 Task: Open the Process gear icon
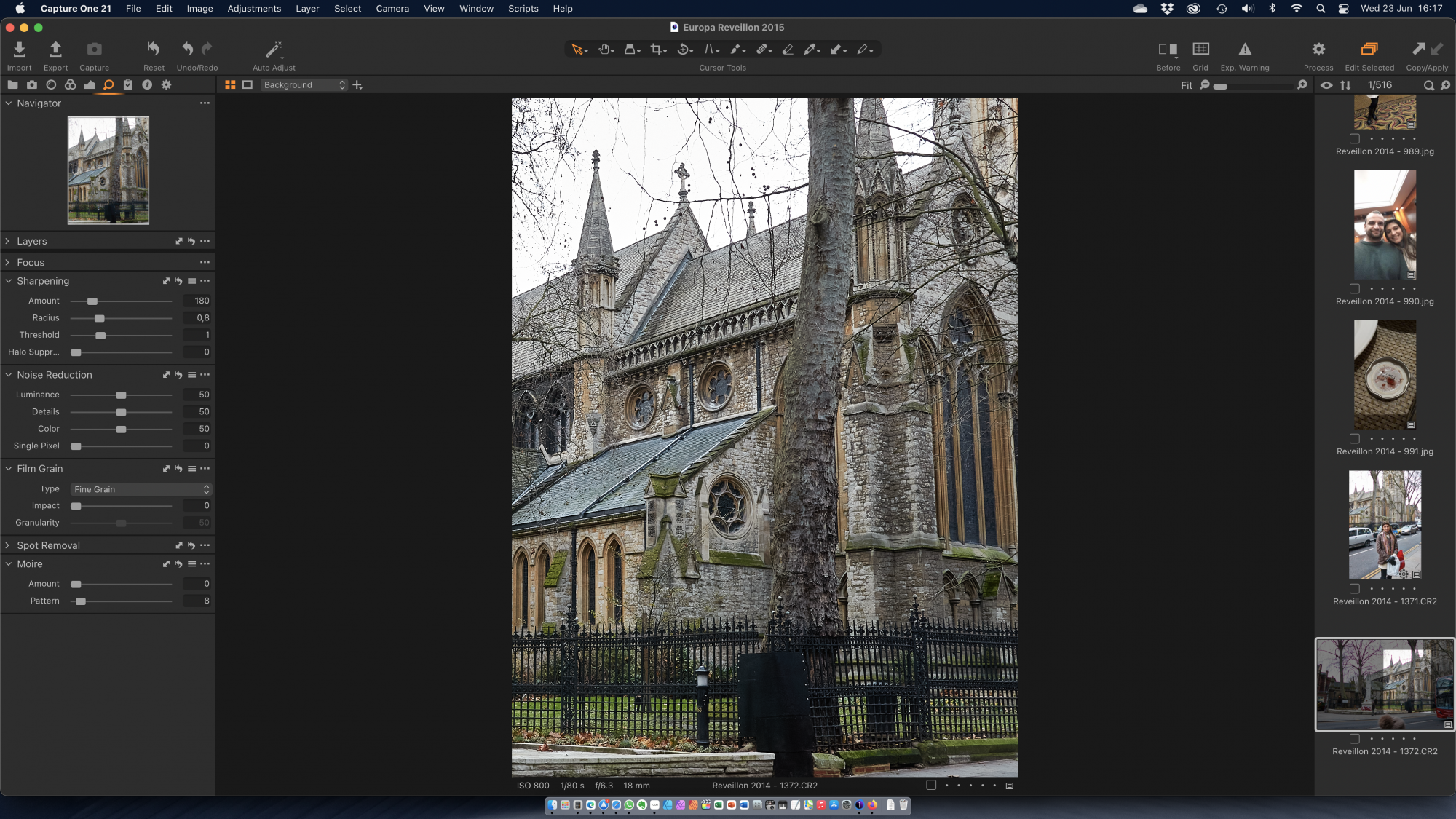click(x=1318, y=50)
